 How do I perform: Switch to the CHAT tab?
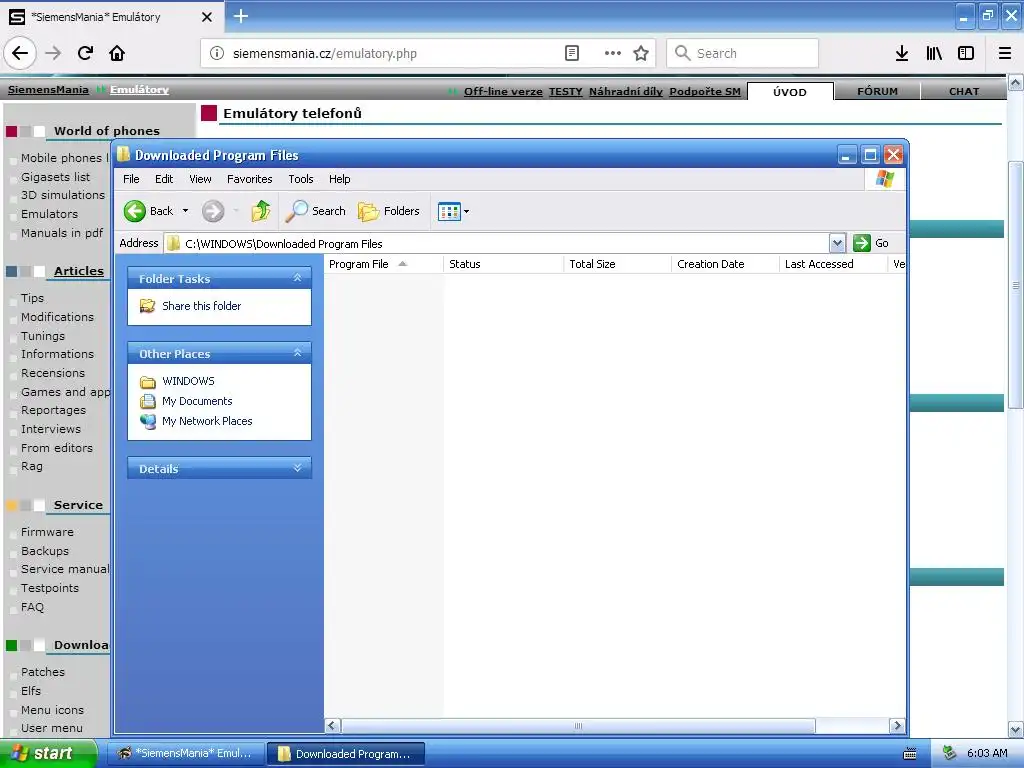click(x=964, y=91)
